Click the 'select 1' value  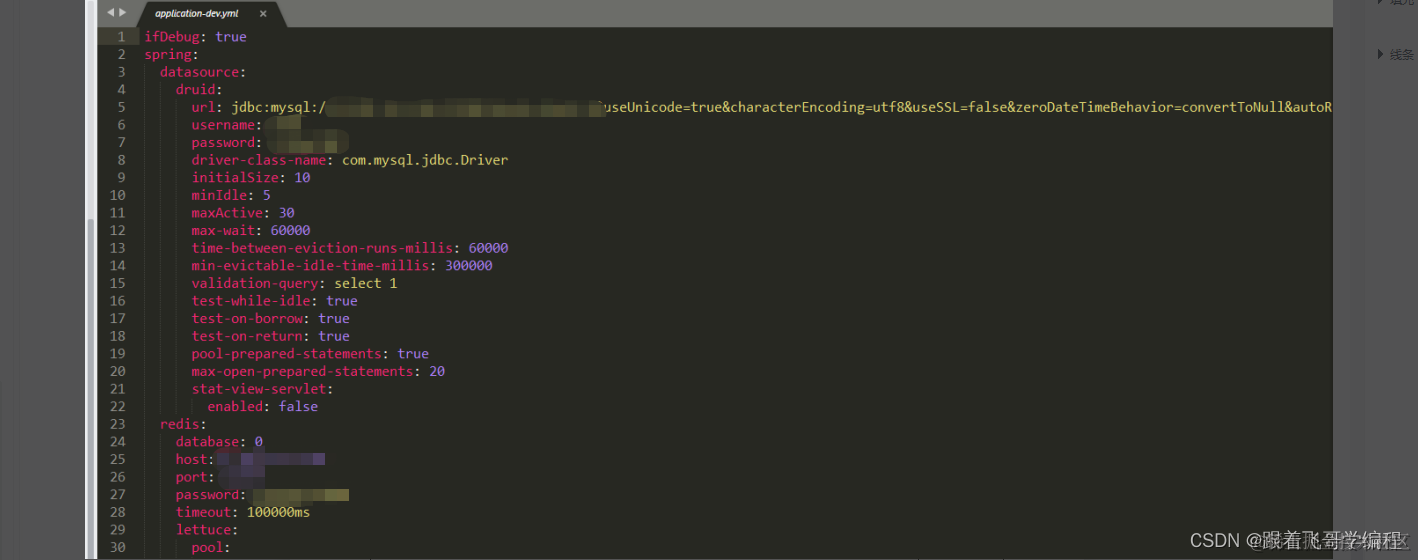tap(366, 283)
